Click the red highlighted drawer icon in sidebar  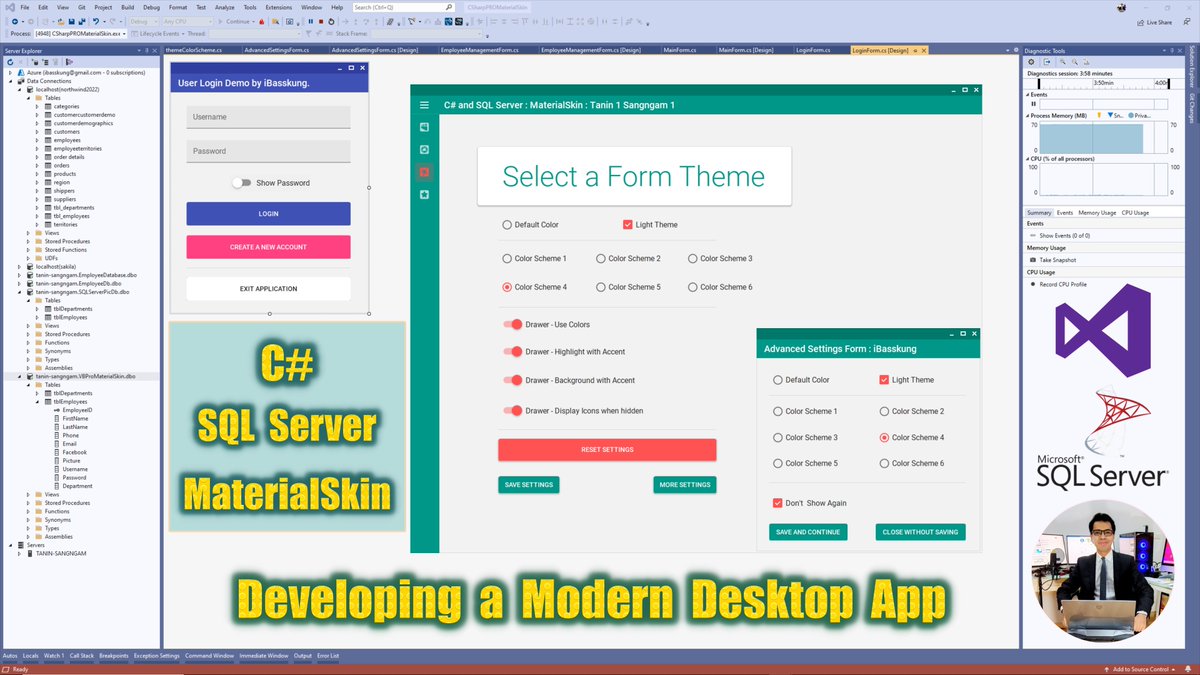pos(424,172)
